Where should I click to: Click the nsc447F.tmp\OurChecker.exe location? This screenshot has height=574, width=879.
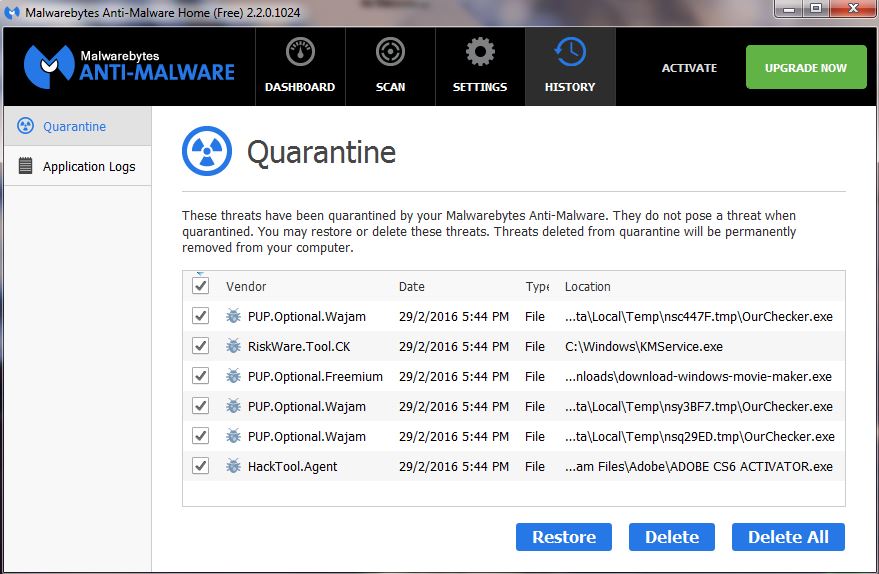click(698, 316)
